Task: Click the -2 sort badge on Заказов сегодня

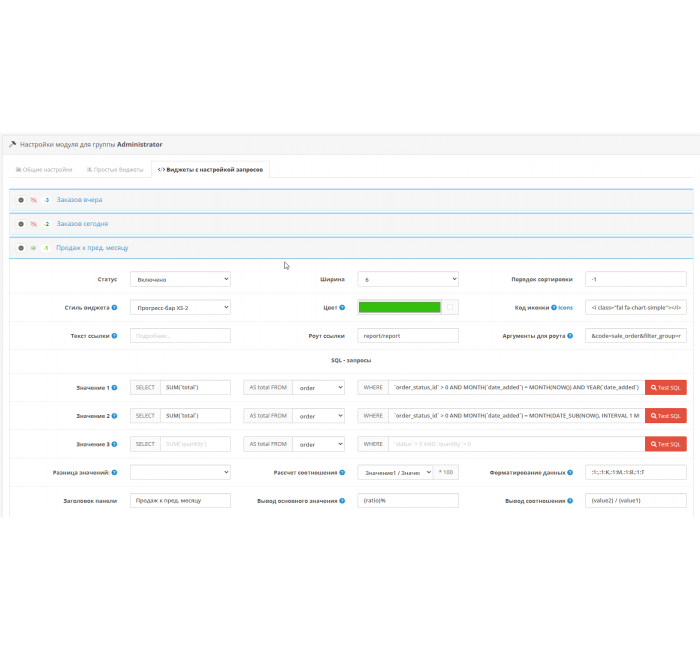Action: tap(46, 224)
